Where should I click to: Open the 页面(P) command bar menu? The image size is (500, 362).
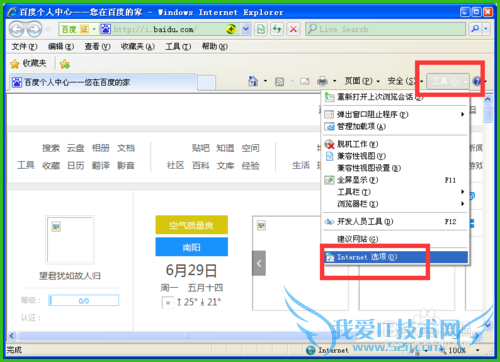[x=362, y=81]
